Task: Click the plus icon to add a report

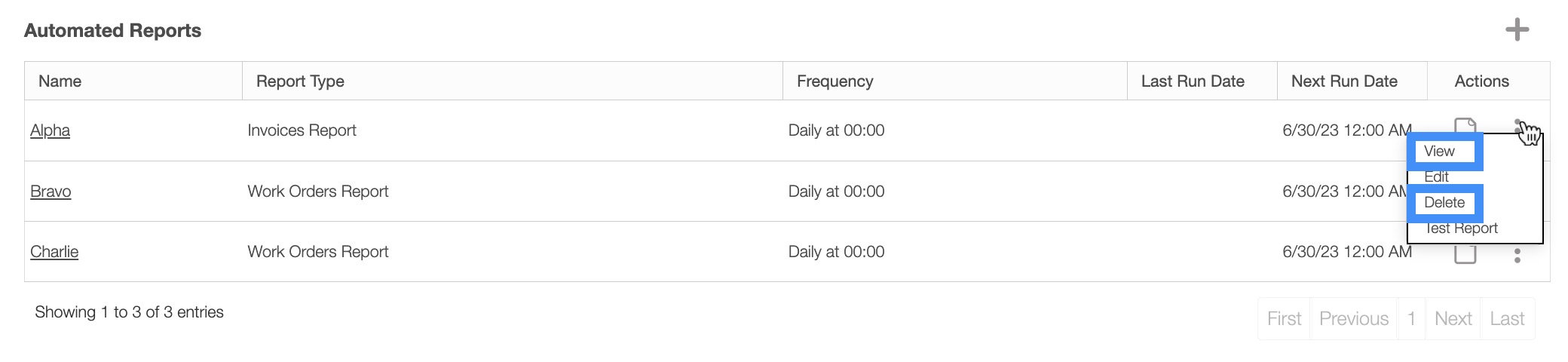Action: (x=1517, y=30)
